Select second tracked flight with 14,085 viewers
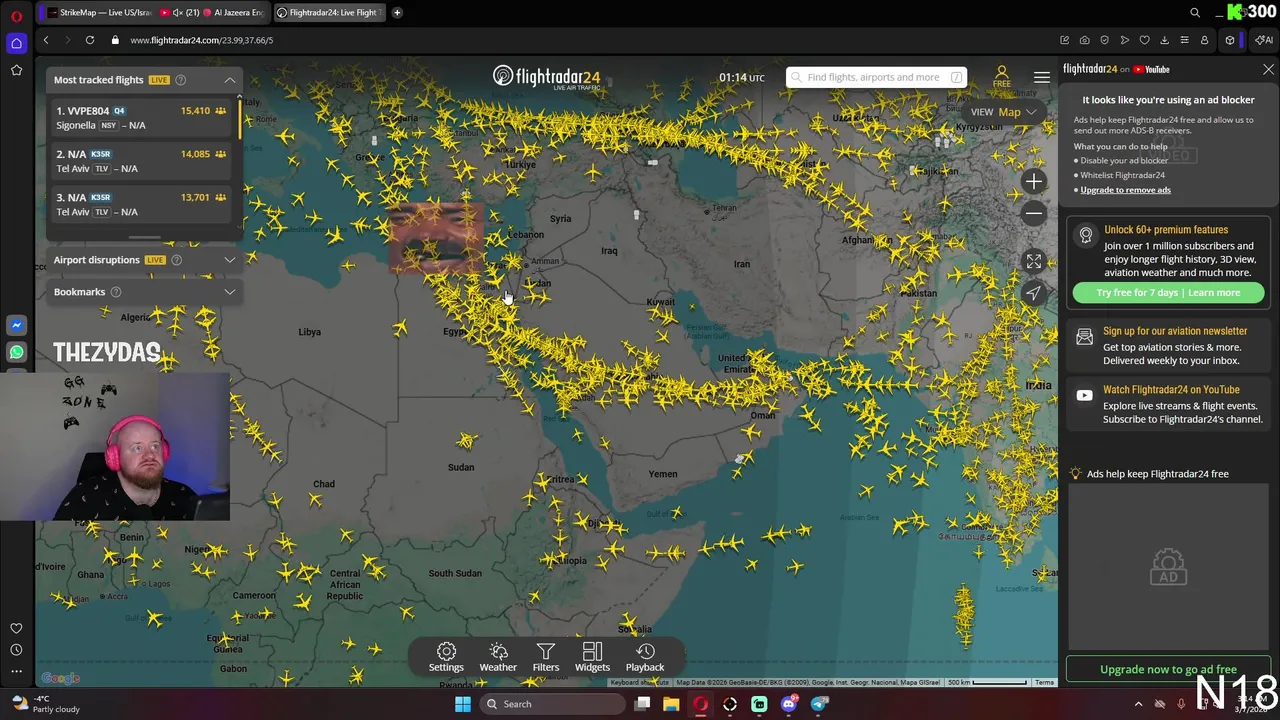 (x=141, y=161)
